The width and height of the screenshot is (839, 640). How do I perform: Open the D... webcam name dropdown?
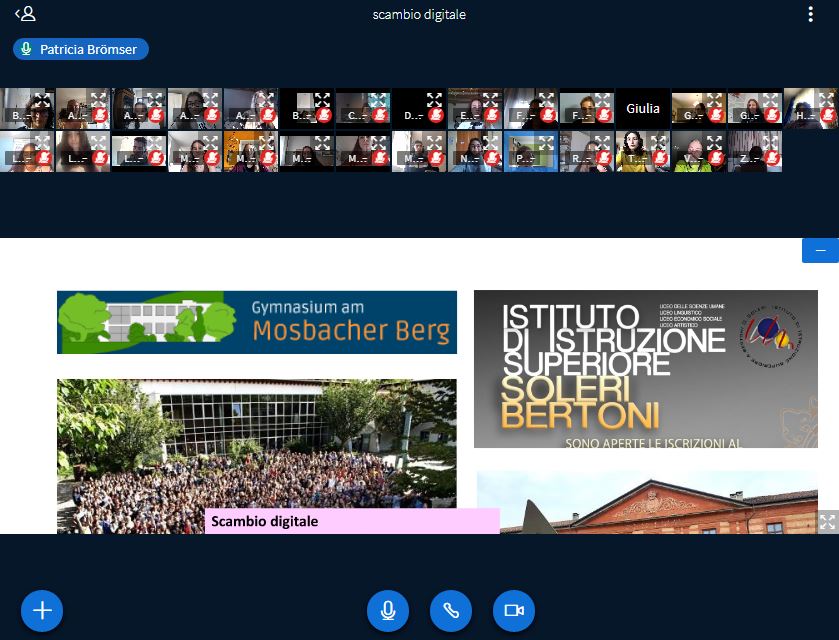(x=413, y=116)
